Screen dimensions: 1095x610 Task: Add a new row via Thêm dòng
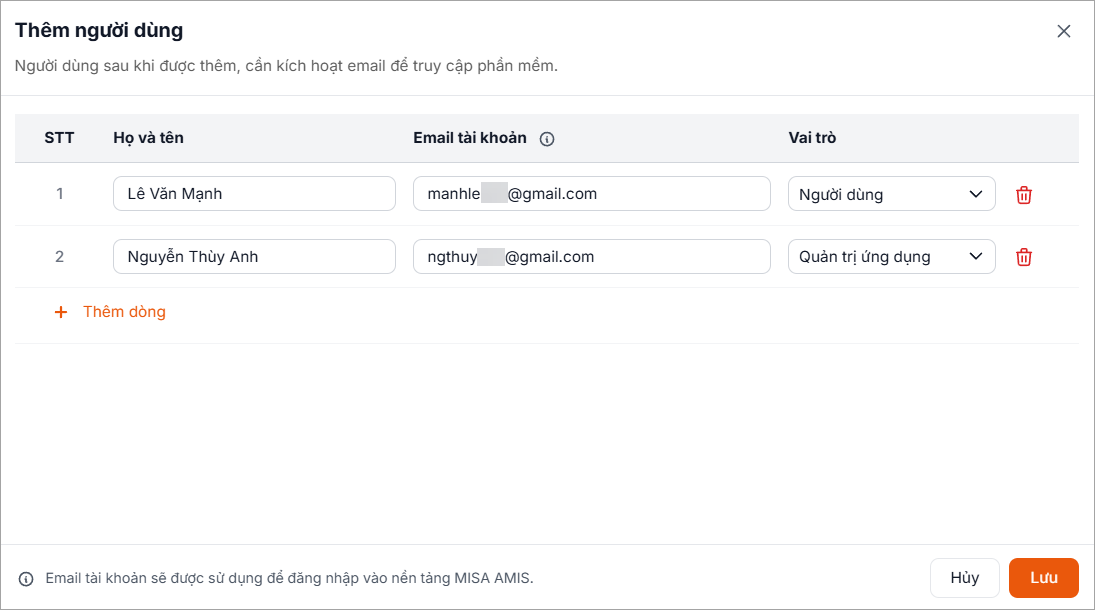point(124,312)
